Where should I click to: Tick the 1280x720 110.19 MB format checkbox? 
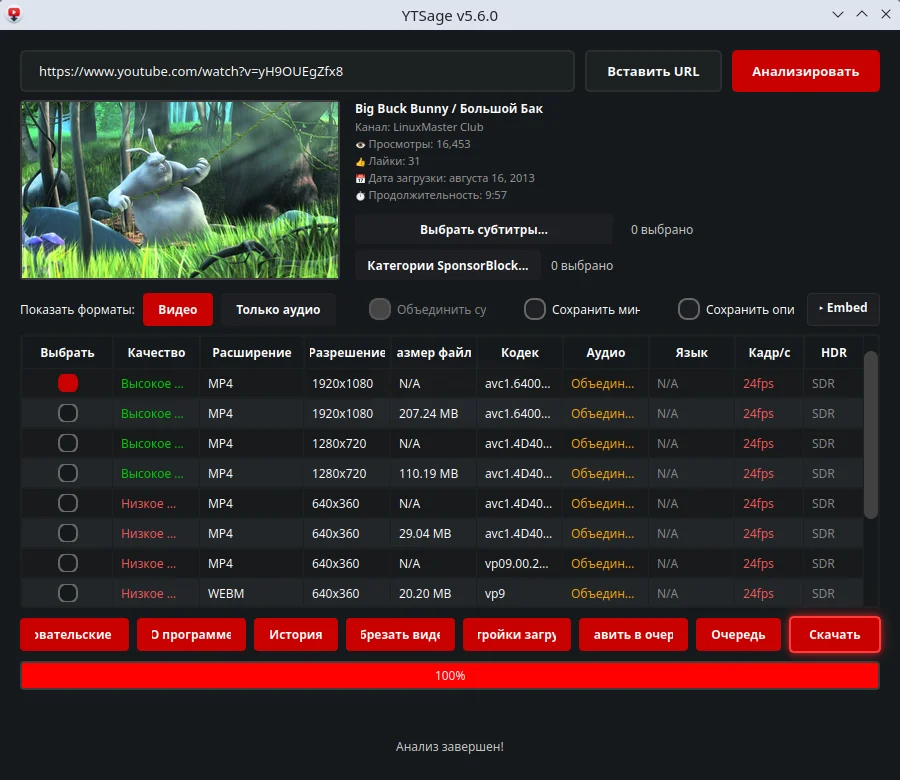coord(68,474)
